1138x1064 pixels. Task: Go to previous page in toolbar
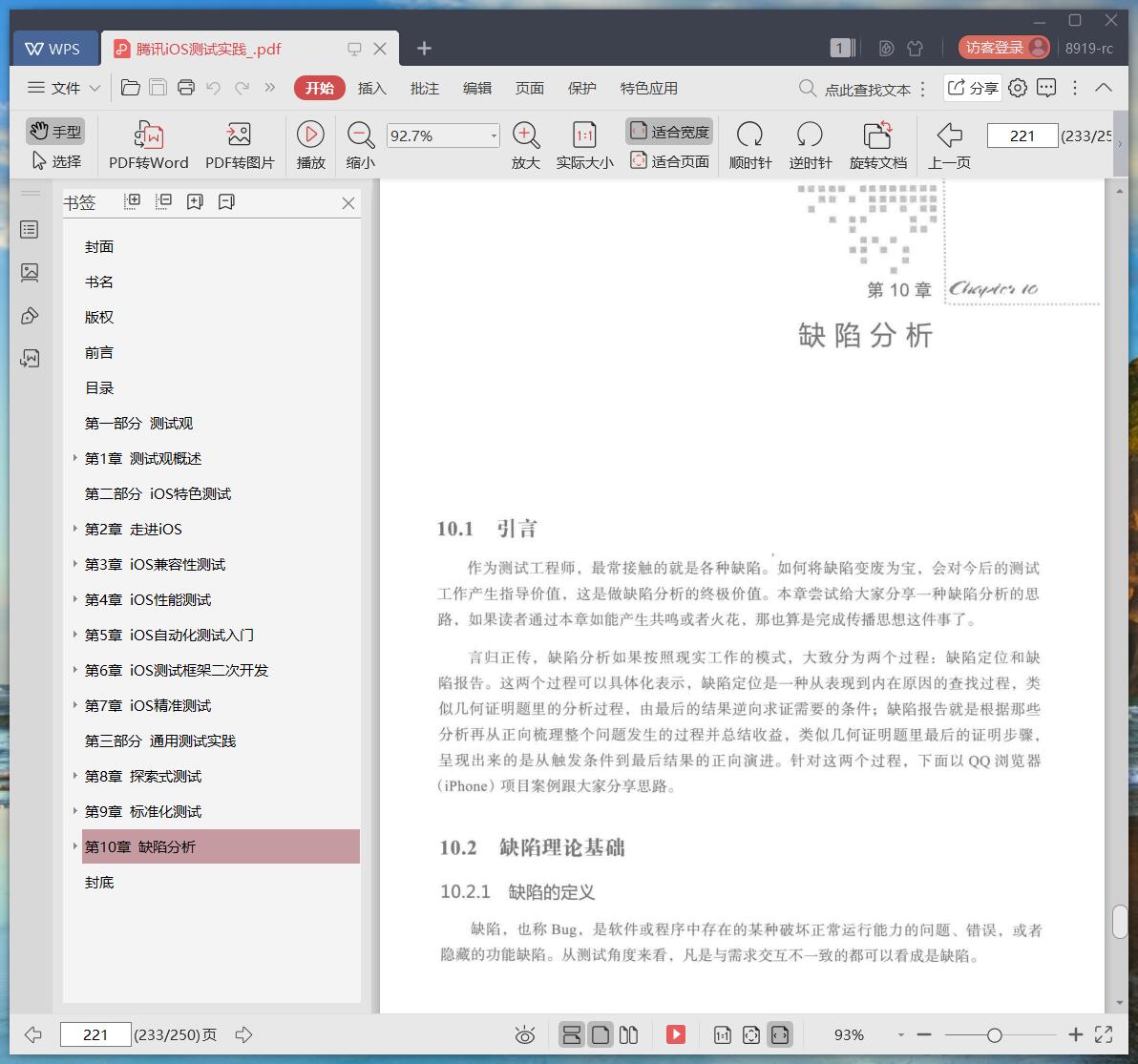(949, 146)
